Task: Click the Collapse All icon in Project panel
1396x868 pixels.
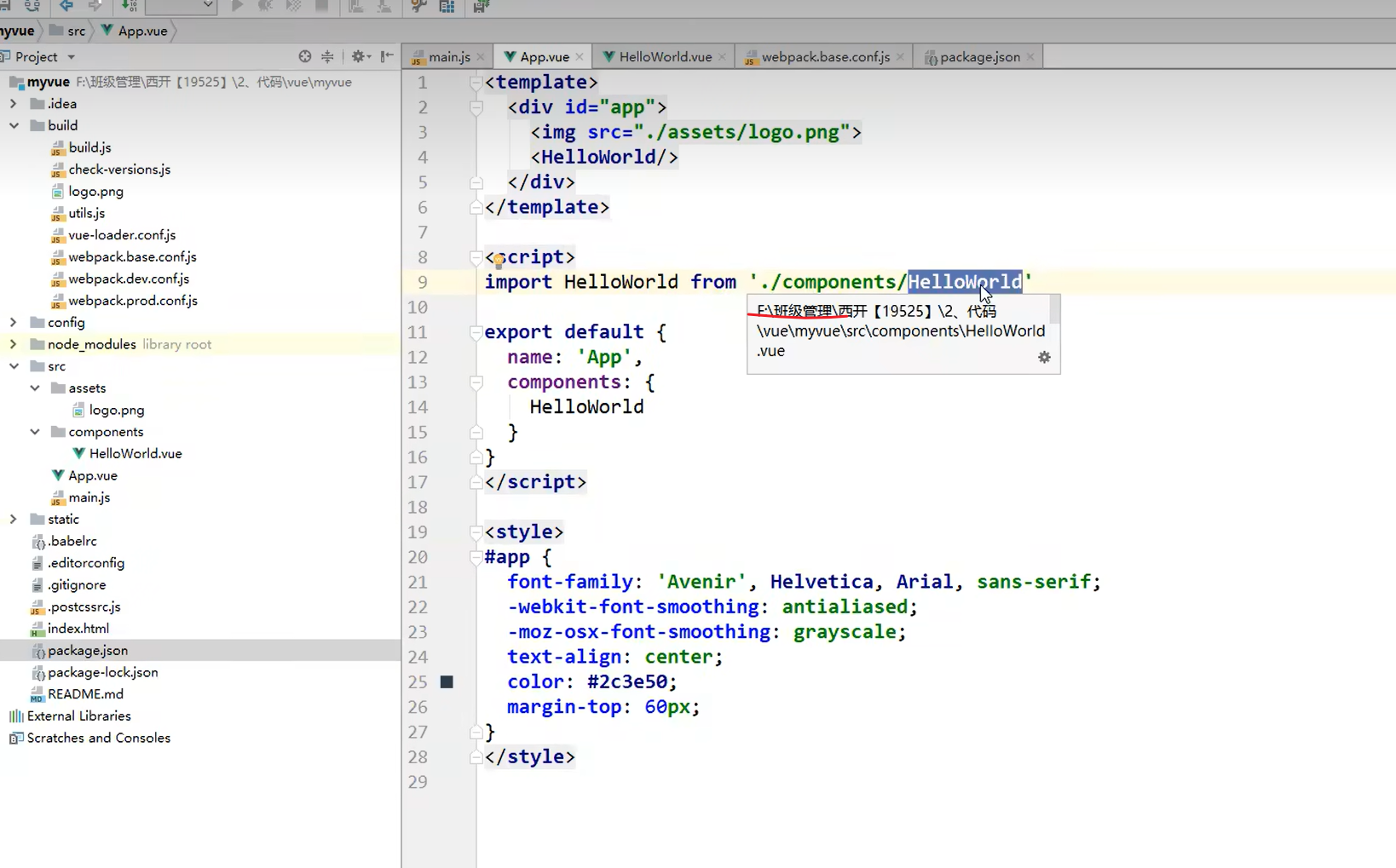Action: tap(327, 56)
